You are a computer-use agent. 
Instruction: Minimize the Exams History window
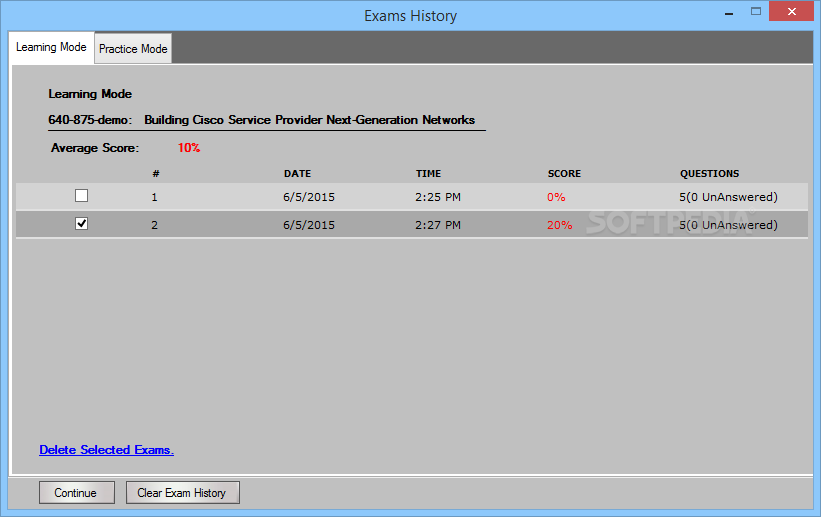(x=729, y=13)
